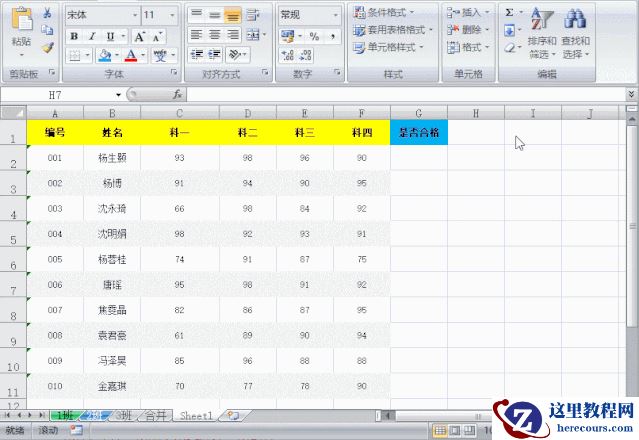Open 套用表格格式 table styles
The width and height of the screenshot is (639, 440).
[392, 30]
